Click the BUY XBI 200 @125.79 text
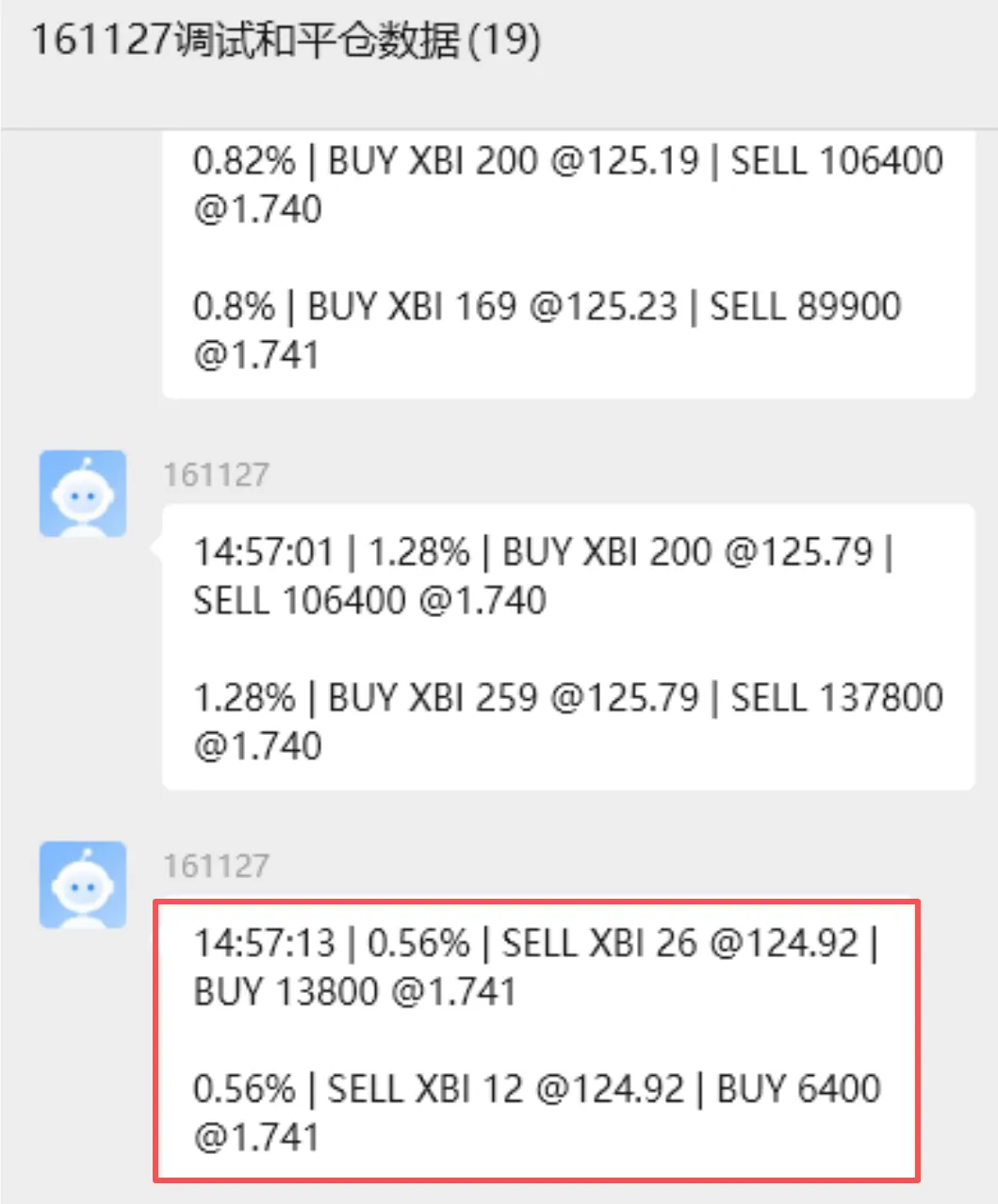 pos(688,552)
